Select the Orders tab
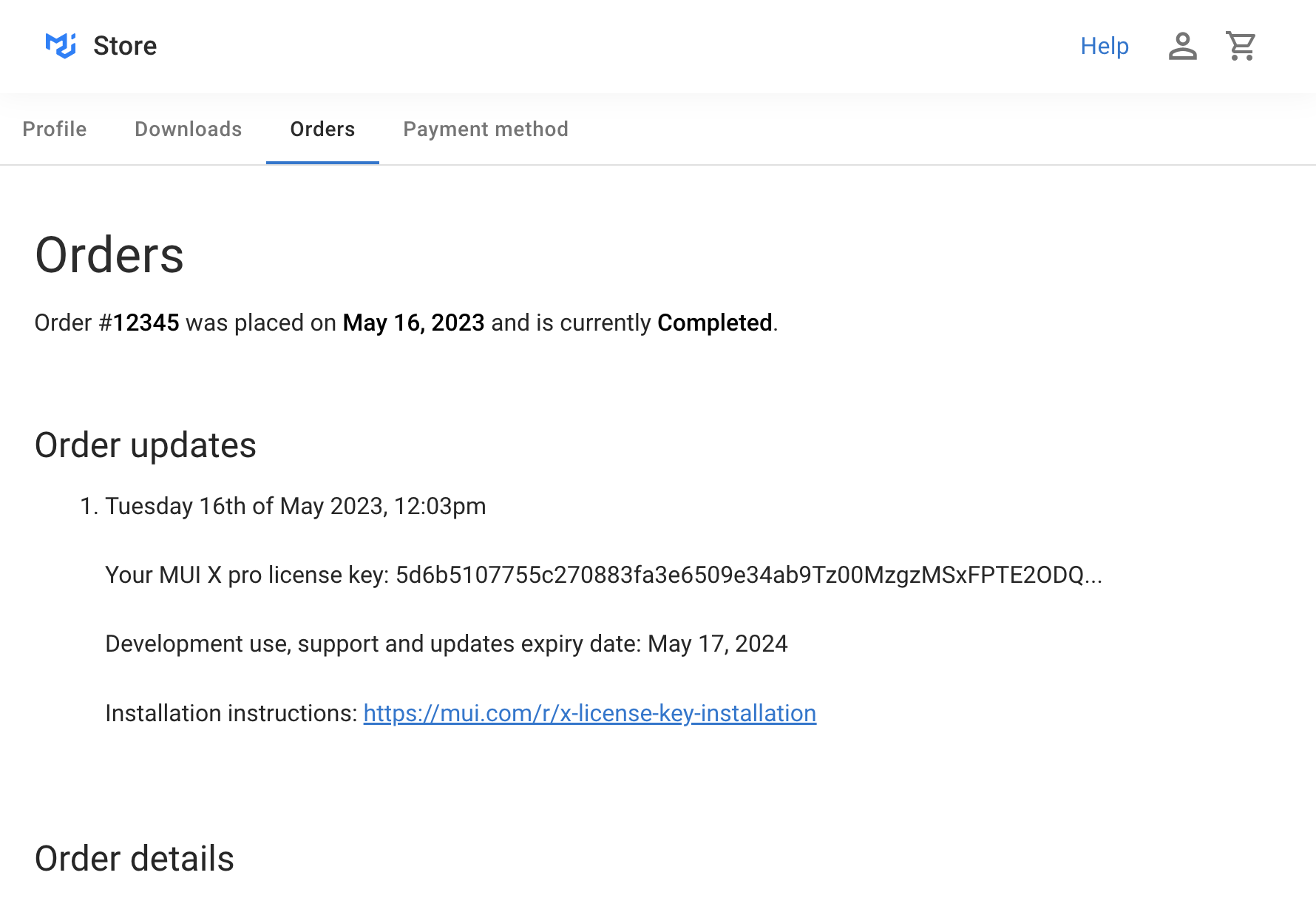The height and width of the screenshot is (898, 1316). pos(322,129)
